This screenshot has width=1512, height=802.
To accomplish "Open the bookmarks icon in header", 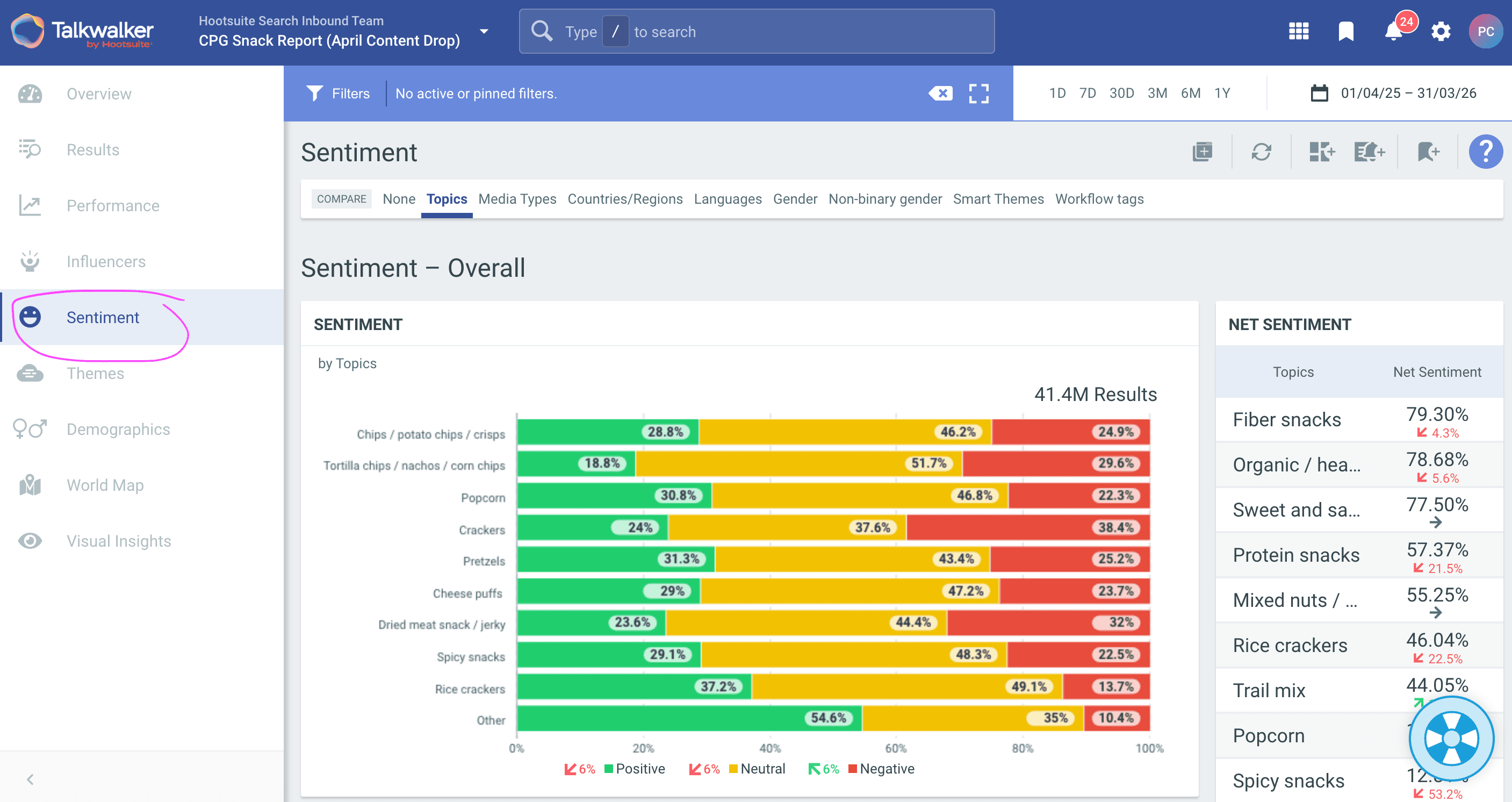I will pos(1346,32).
